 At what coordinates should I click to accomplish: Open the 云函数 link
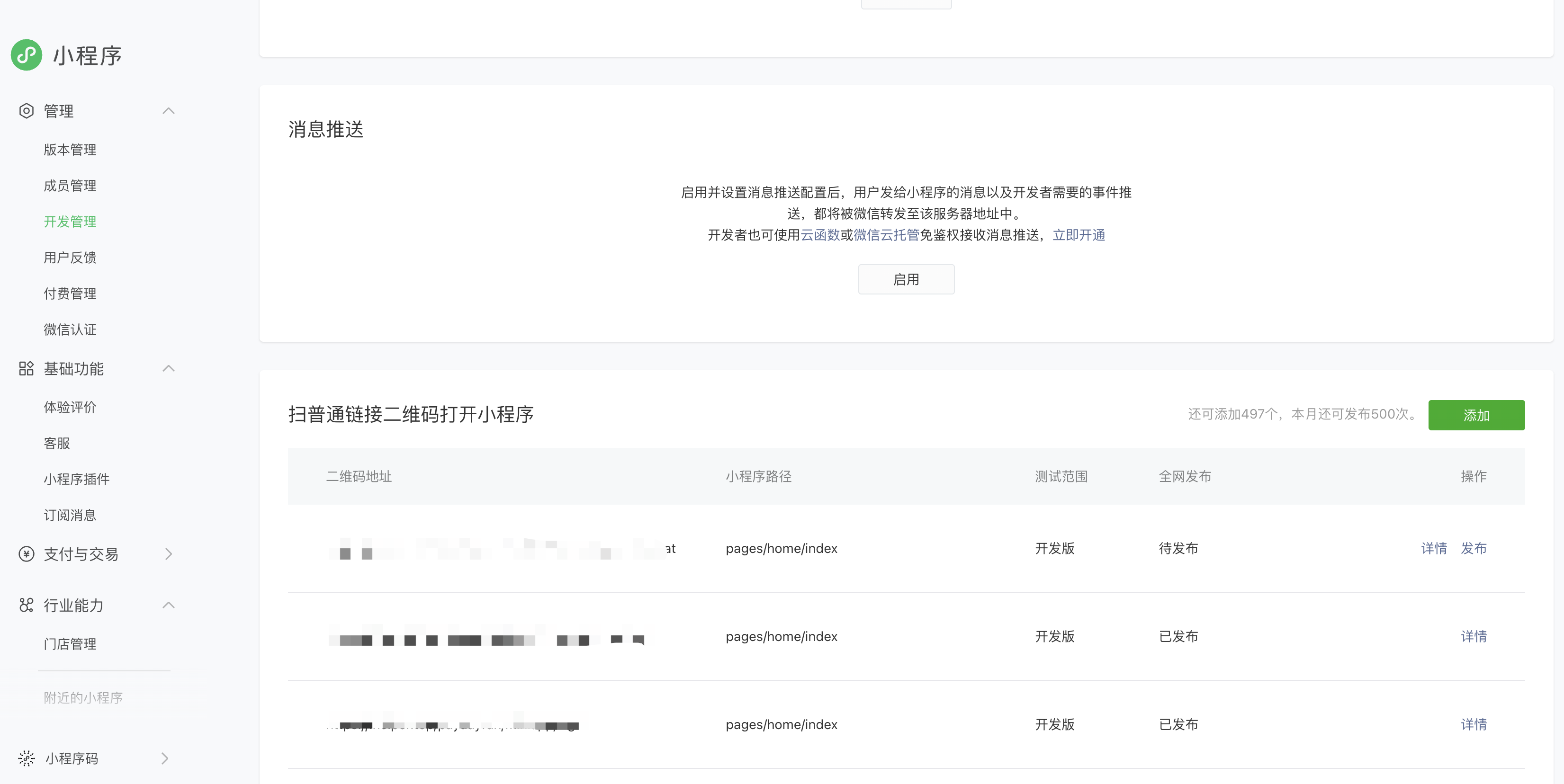[x=819, y=235]
